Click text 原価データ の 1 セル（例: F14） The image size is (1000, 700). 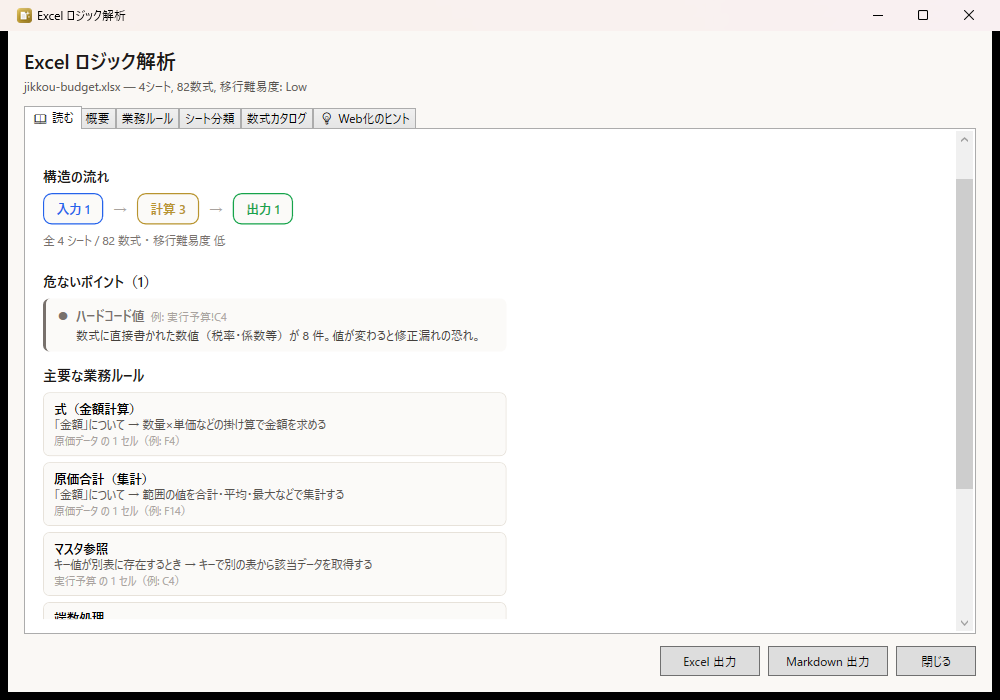click(x=119, y=511)
